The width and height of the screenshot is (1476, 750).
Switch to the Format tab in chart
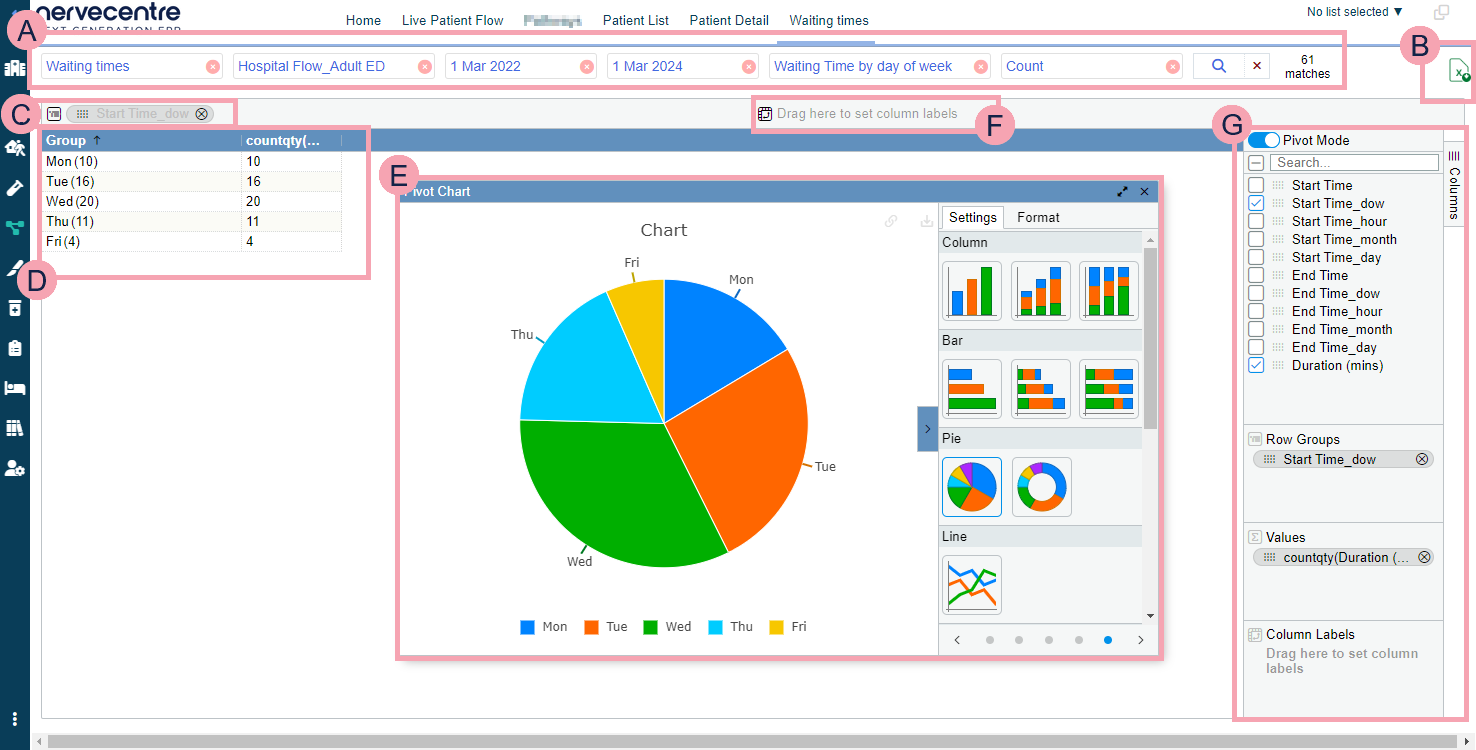[x=1038, y=217]
